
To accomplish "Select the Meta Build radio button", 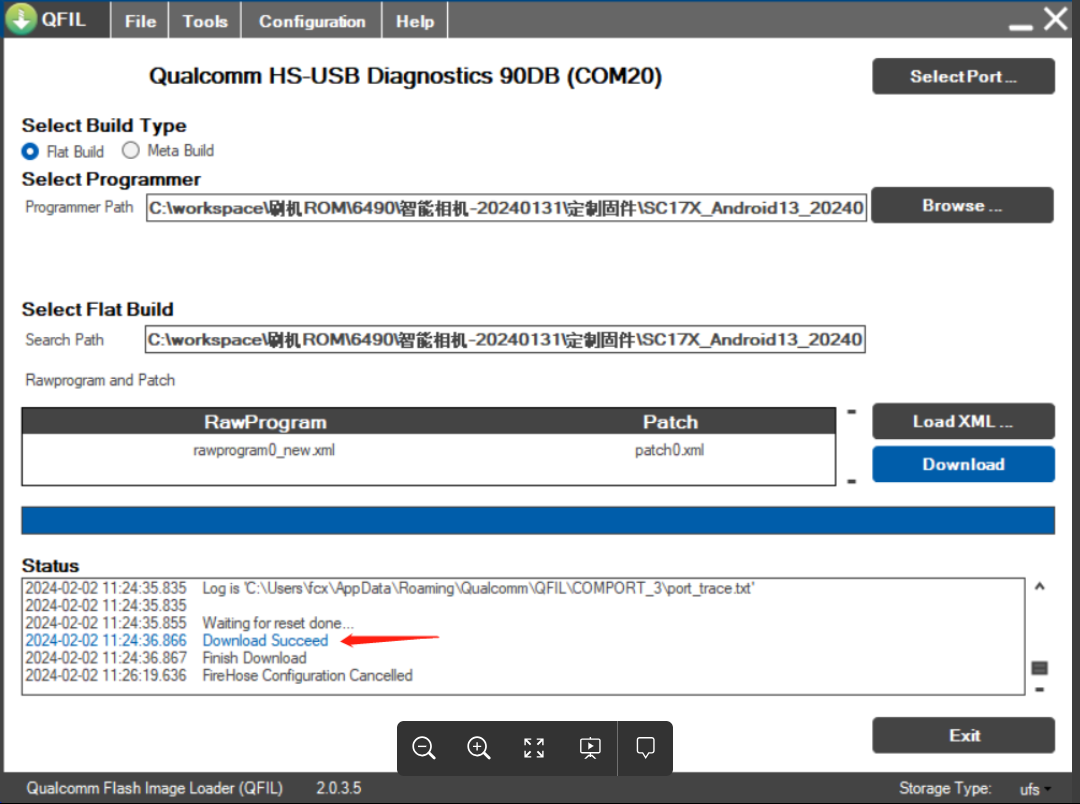I will pos(130,150).
